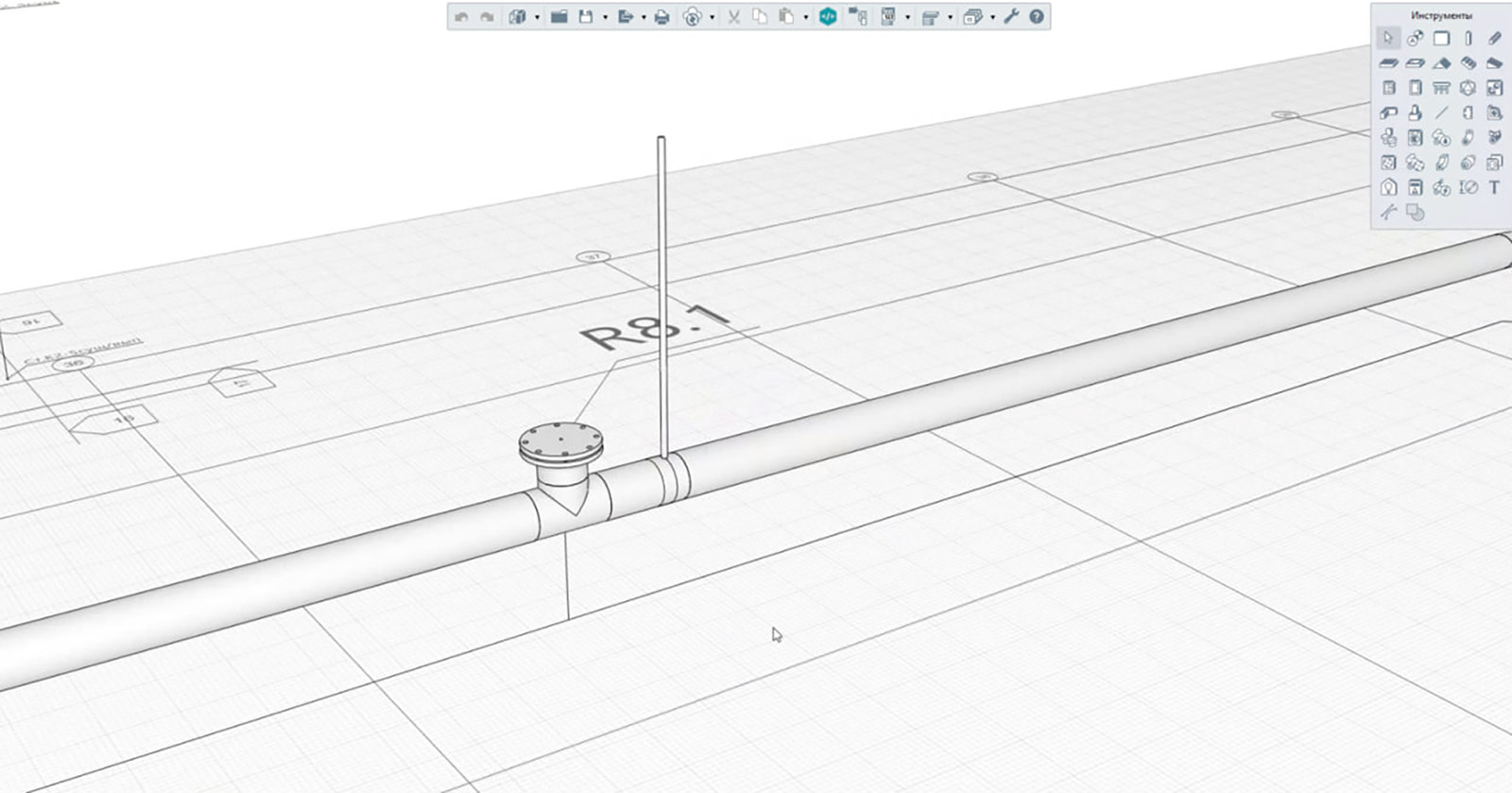Image resolution: width=1512 pixels, height=793 pixels.
Task: Click the Инструменты panel title
Action: coord(1440,15)
